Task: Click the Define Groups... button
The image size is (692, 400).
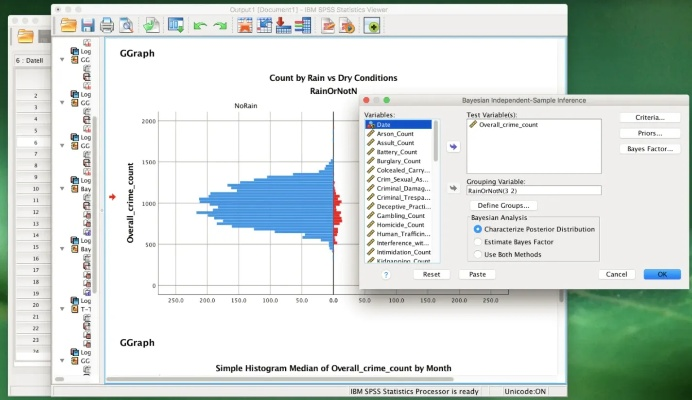Action: 507,205
